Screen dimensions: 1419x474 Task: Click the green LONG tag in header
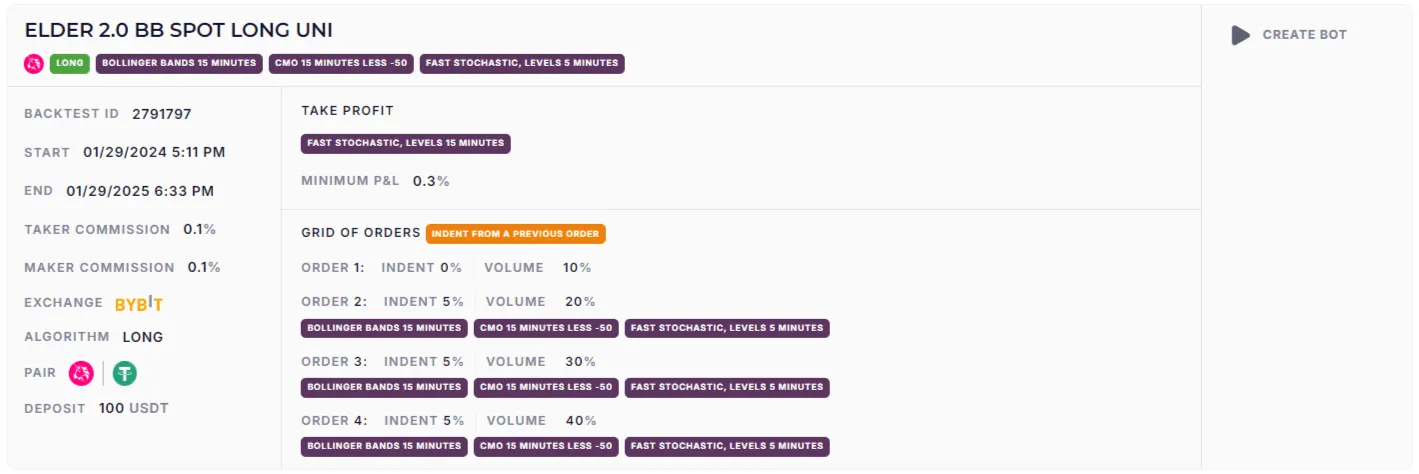[x=70, y=63]
